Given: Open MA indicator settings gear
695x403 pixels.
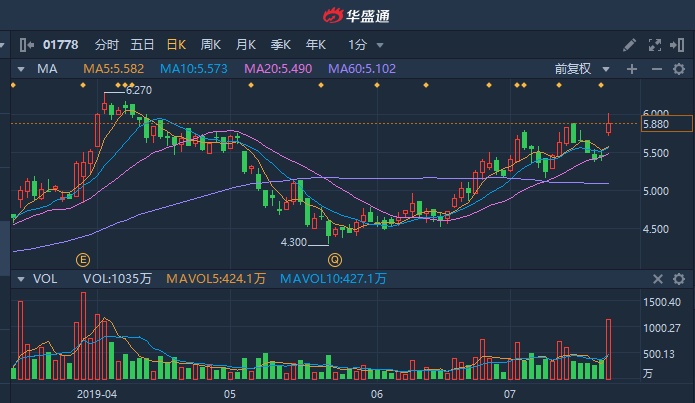Looking at the screenshot, I should click(x=679, y=69).
